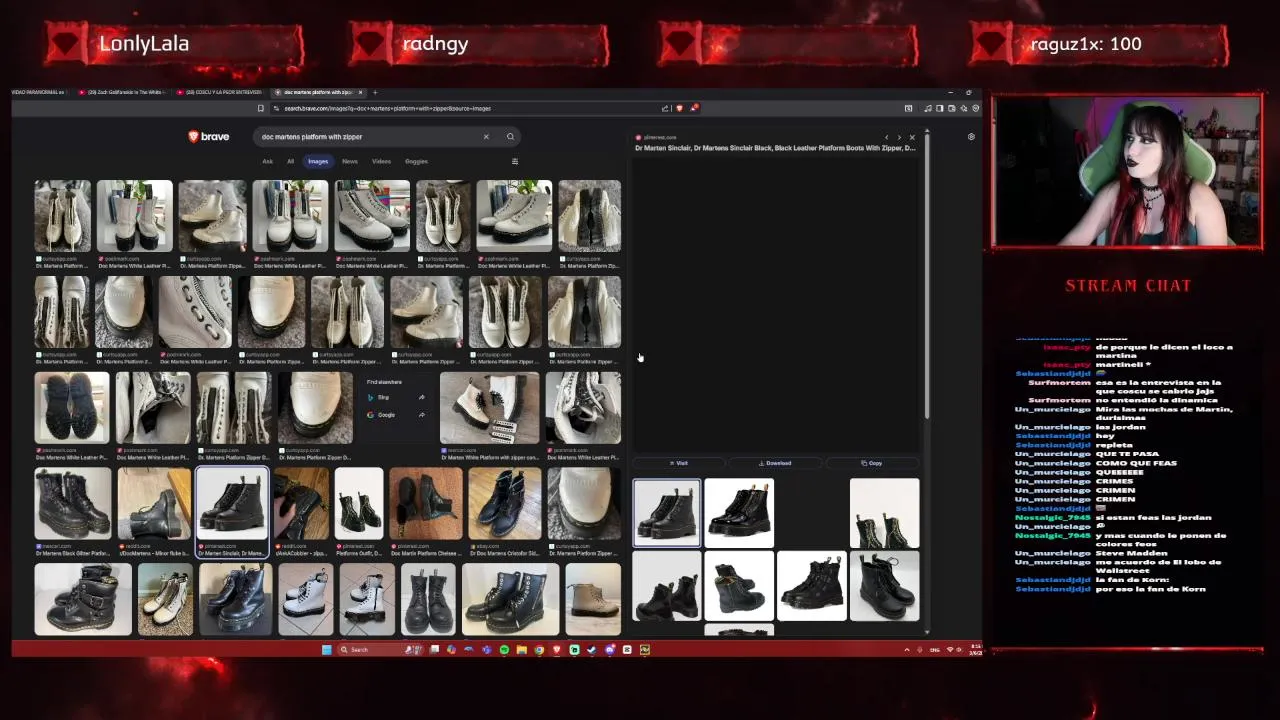This screenshot has height=720, width=1280.
Task: Select the Ask search tab
Action: click(267, 161)
